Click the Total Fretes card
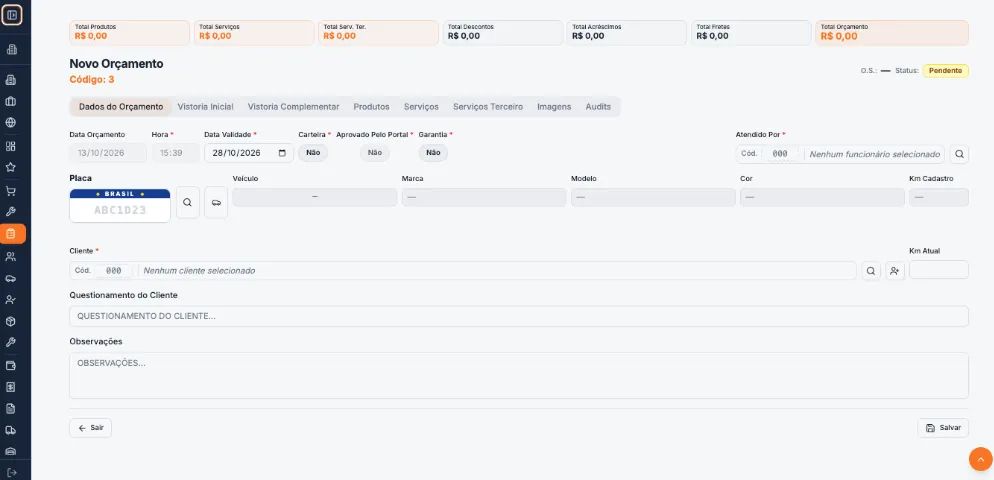Image resolution: width=994 pixels, height=480 pixels. coord(751,33)
